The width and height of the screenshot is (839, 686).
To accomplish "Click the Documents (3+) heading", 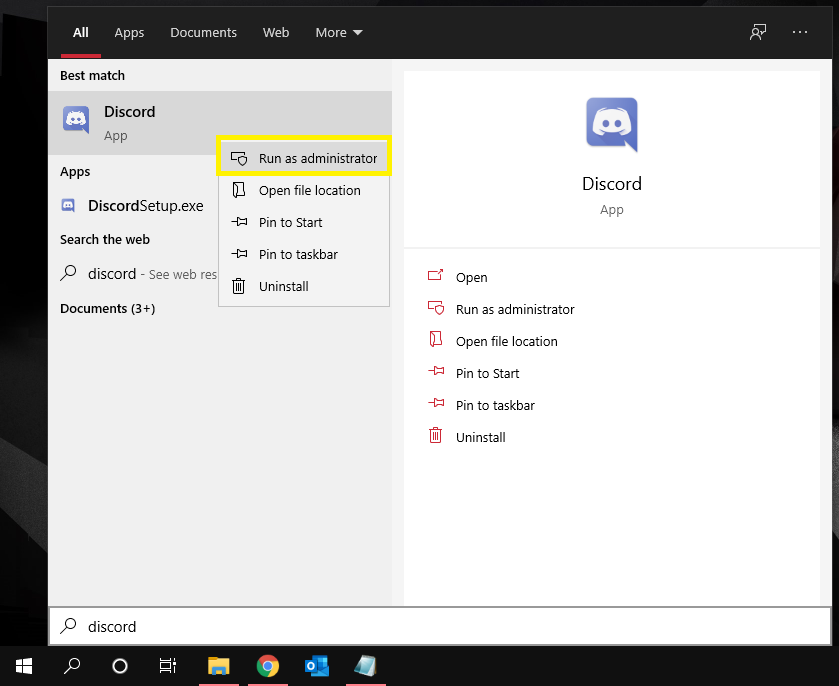I will [x=108, y=309].
